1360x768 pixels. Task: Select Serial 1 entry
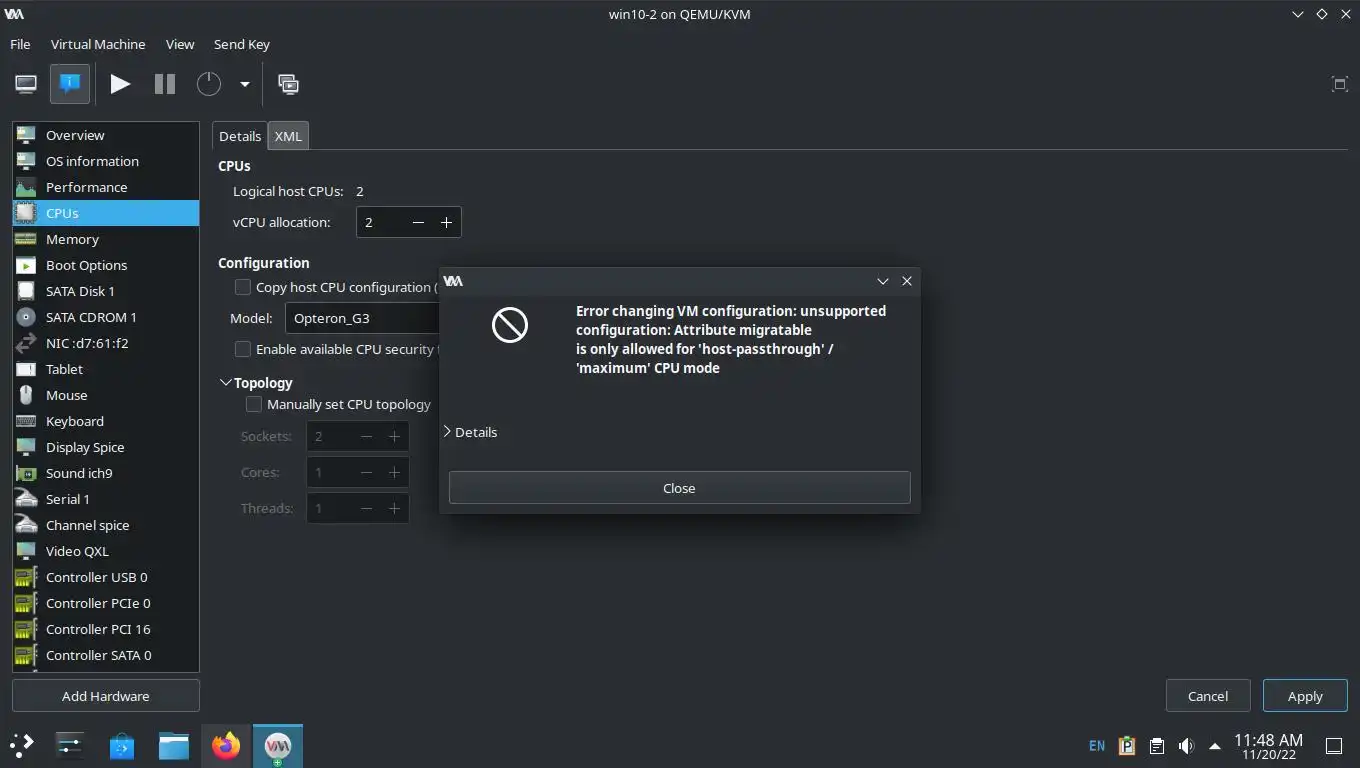105,499
